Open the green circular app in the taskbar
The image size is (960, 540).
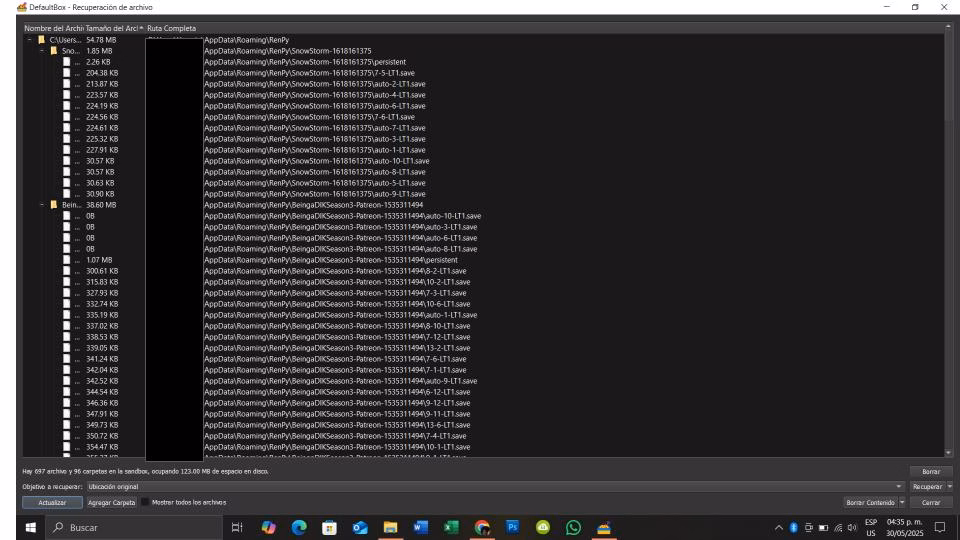coord(543,527)
